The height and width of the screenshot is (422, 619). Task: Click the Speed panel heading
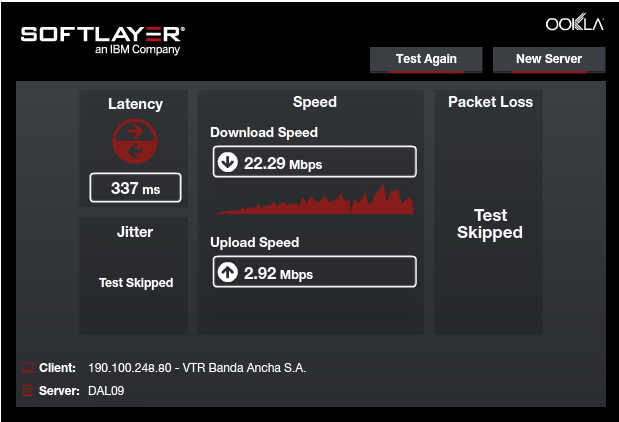(314, 102)
